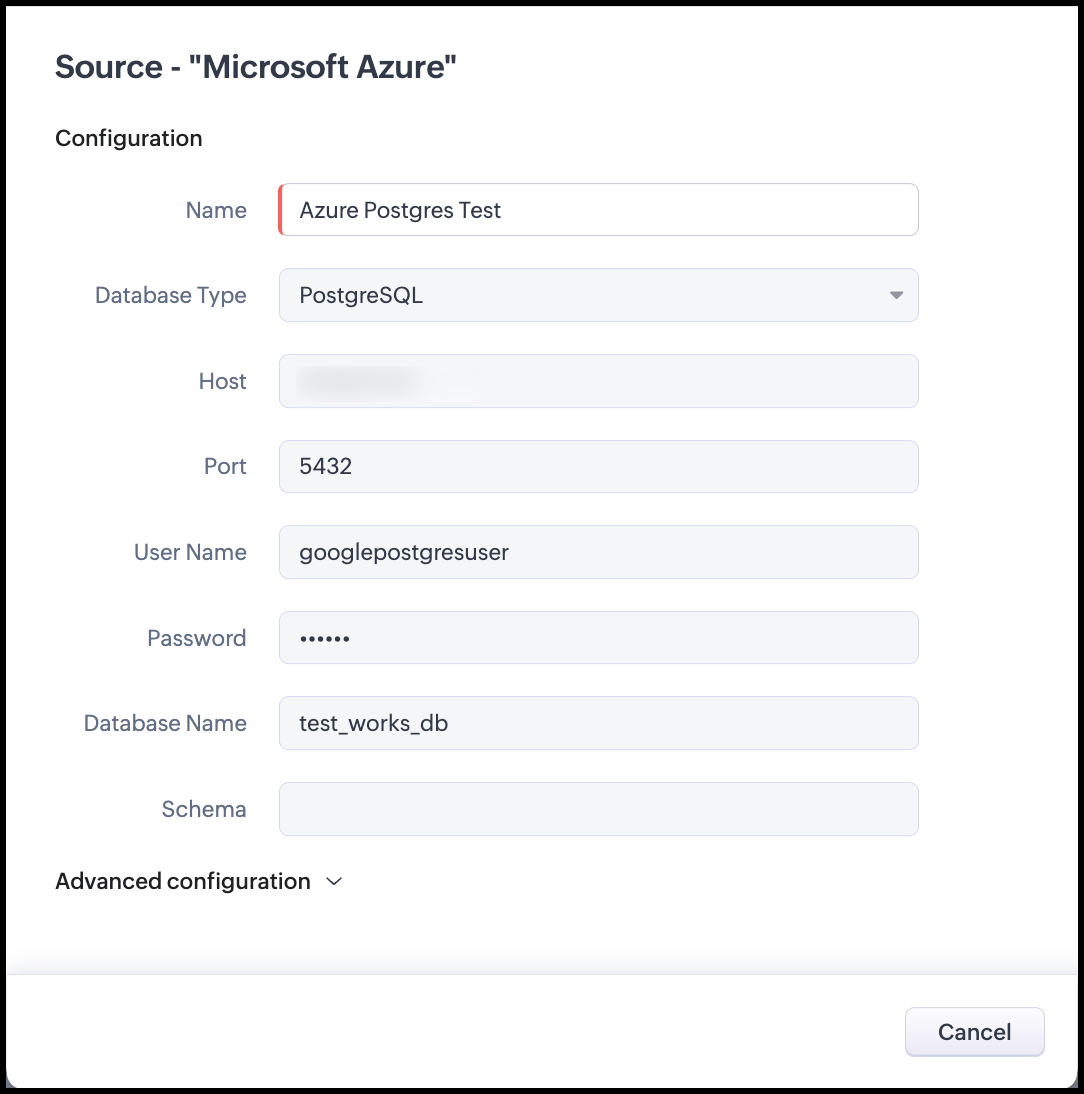Click the "Database Type" label

(x=171, y=296)
